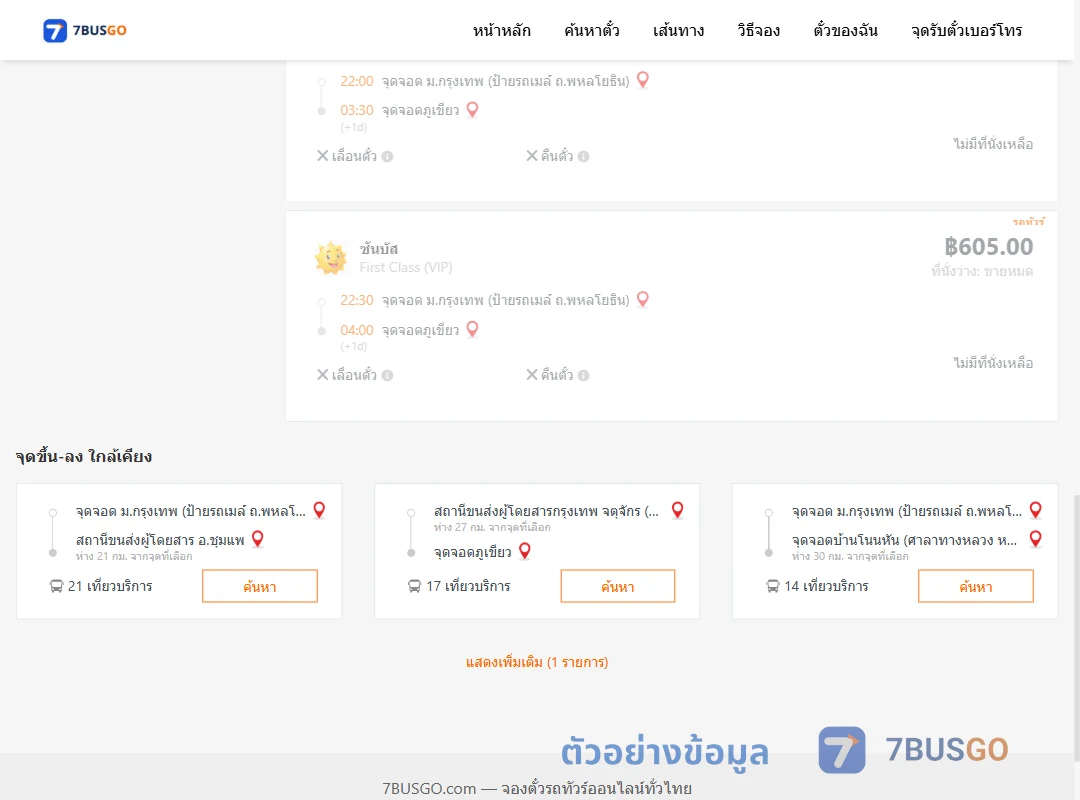Click map pin beside จุดจอดภูเขียว in nearby card
The width and height of the screenshot is (1080, 800).
coord(525,551)
